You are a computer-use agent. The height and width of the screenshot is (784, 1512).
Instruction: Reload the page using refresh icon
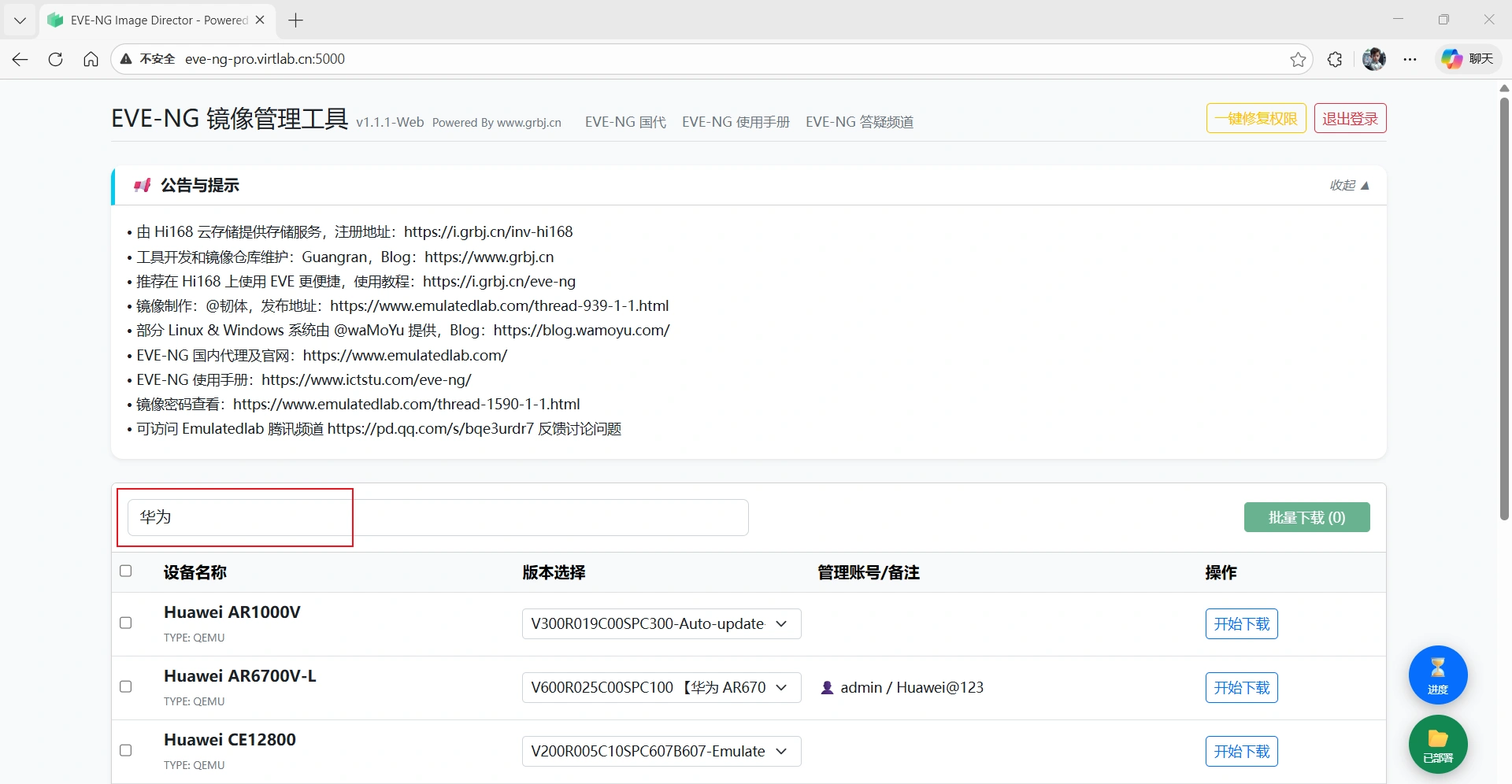[55, 59]
